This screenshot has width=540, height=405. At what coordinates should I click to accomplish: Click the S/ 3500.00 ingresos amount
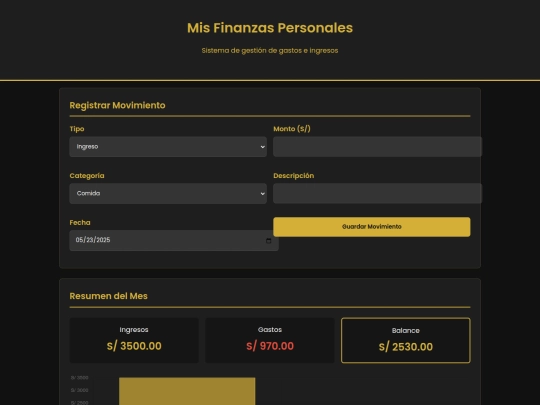[134, 346]
